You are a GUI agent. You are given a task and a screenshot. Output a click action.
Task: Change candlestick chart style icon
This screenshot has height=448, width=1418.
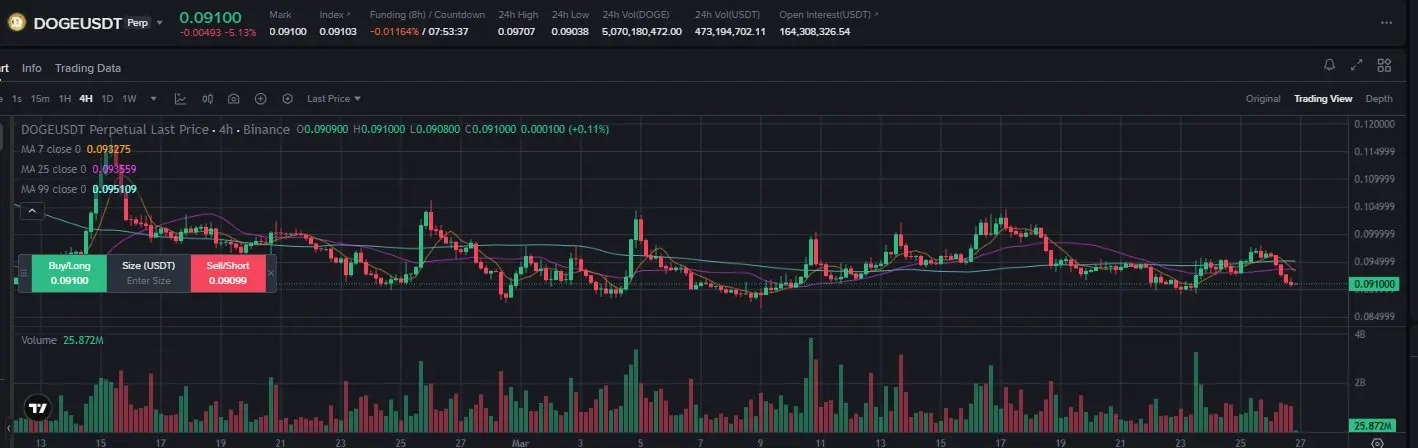click(x=208, y=99)
